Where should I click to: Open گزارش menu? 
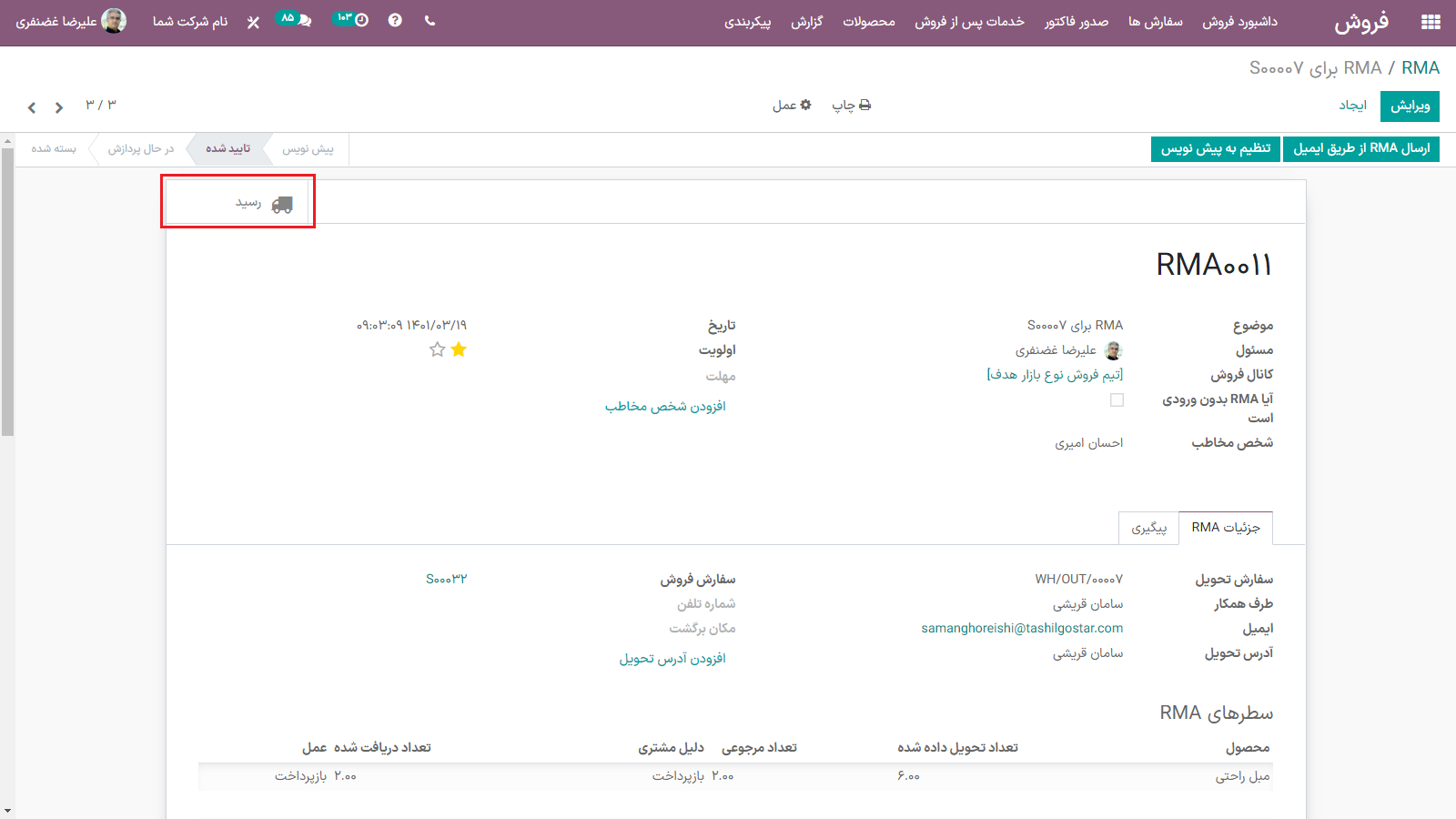806,22
